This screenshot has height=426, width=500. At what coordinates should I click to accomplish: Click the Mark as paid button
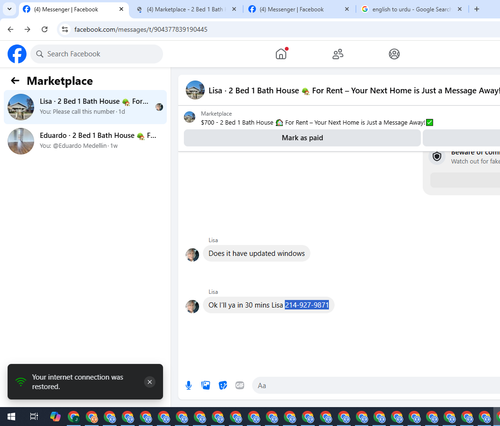click(302, 138)
